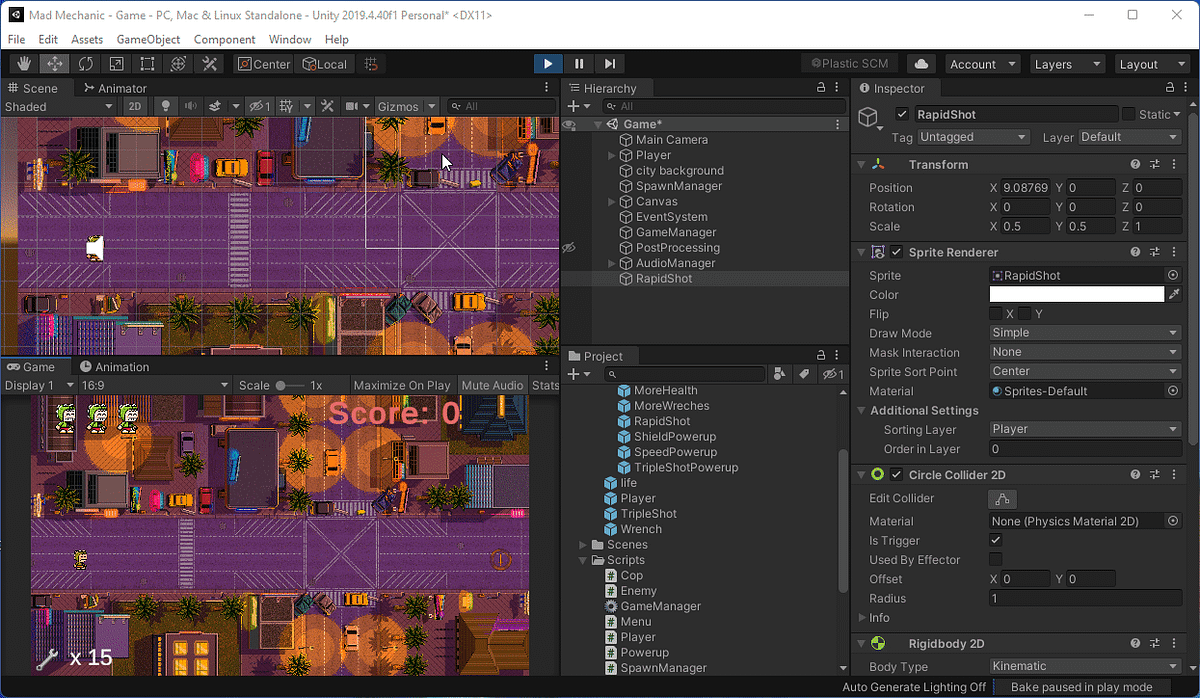Open the Layers dropdown in the toolbar

pyautogui.click(x=1067, y=63)
